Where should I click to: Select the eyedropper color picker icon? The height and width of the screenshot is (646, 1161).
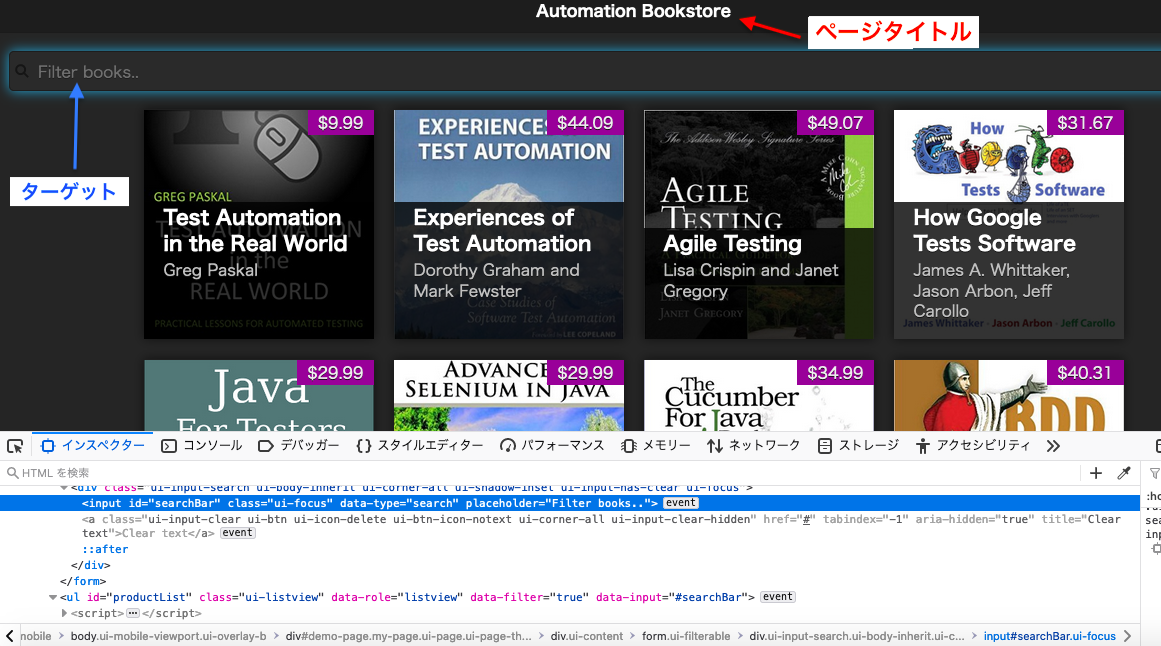tap(1124, 473)
